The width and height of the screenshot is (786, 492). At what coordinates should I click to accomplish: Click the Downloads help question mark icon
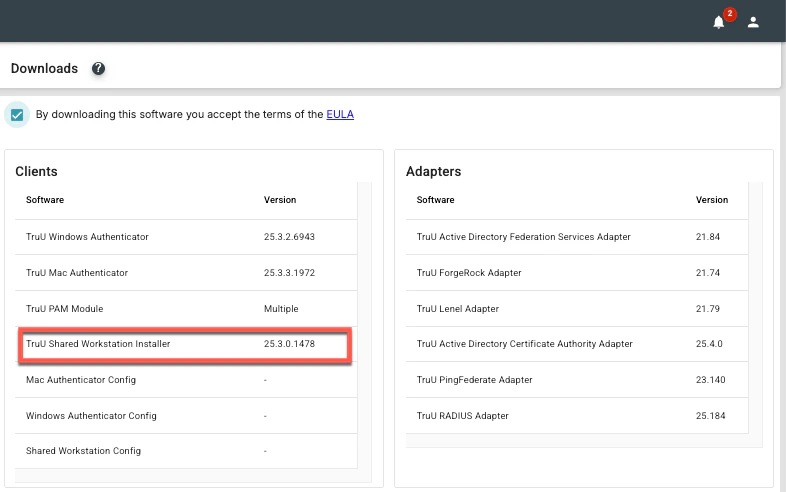coord(98,68)
